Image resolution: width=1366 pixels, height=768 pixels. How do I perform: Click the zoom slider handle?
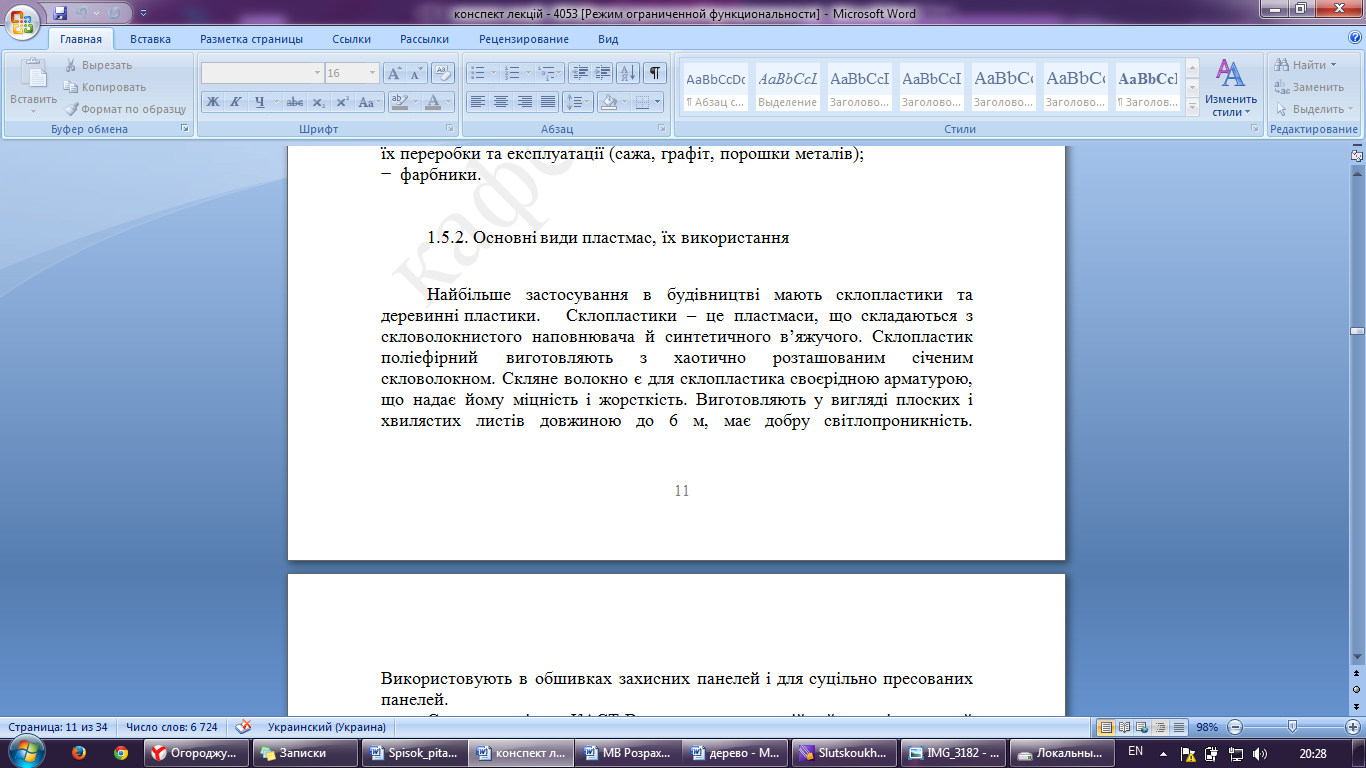pyautogui.click(x=1292, y=727)
